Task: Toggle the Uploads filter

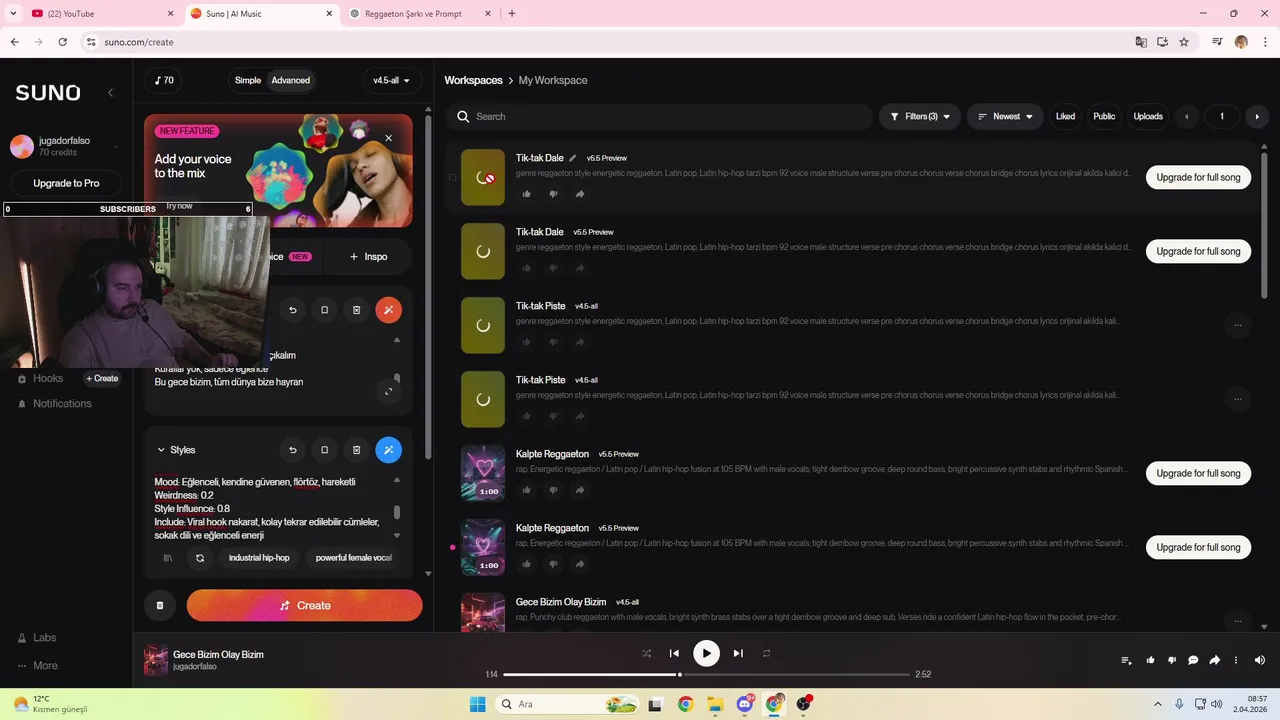Action: (1148, 116)
